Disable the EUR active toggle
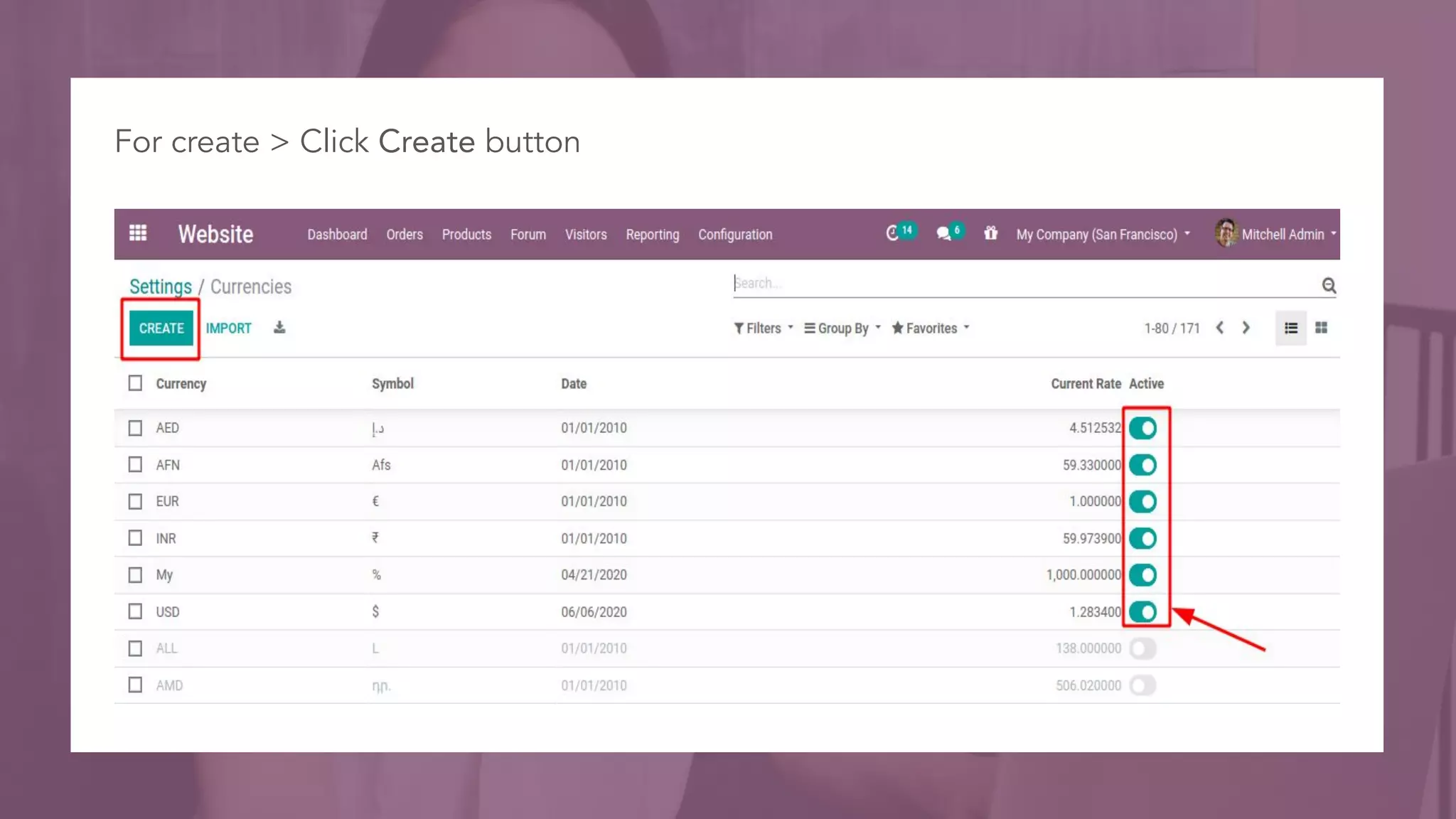1456x819 pixels. pyautogui.click(x=1143, y=502)
